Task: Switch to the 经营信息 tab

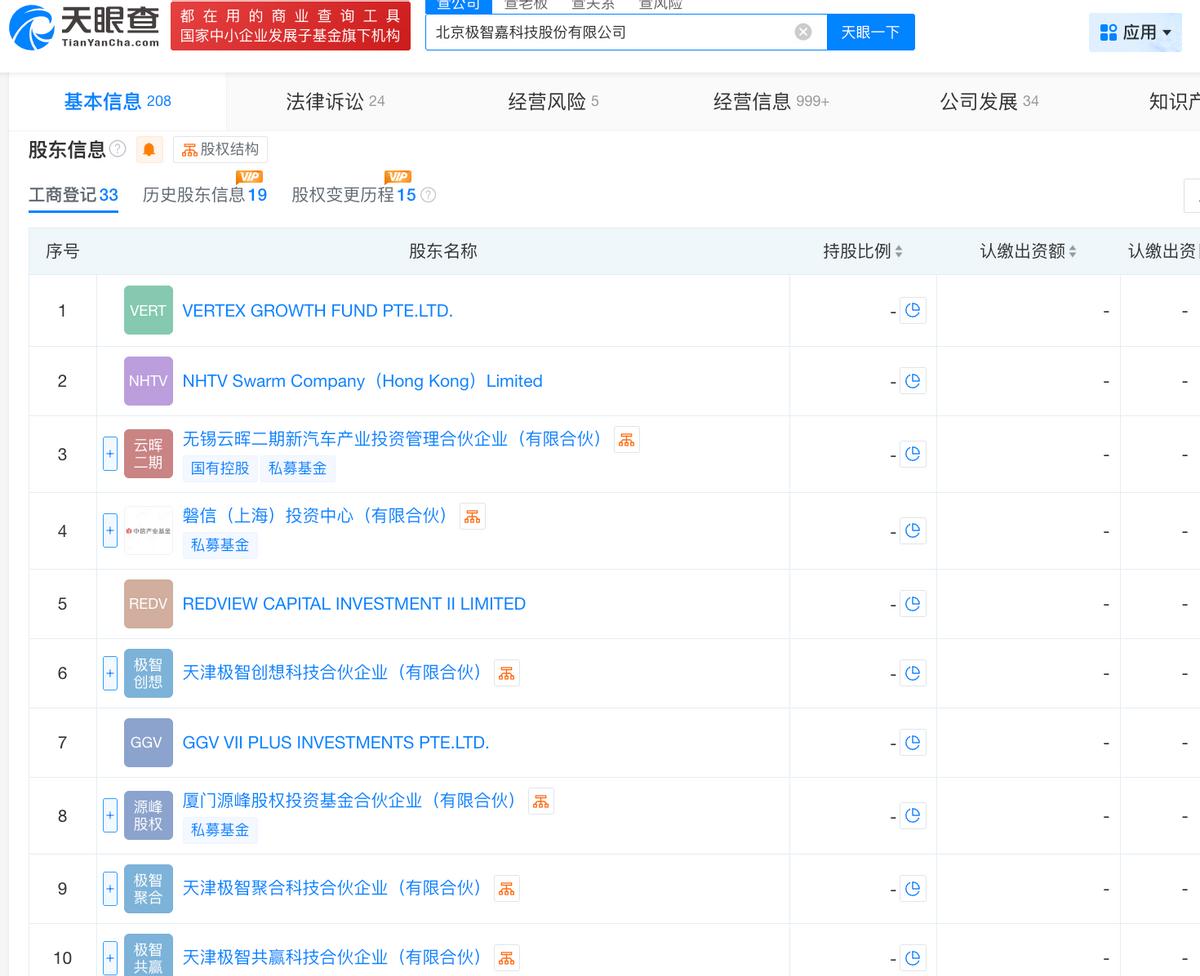Action: point(771,101)
